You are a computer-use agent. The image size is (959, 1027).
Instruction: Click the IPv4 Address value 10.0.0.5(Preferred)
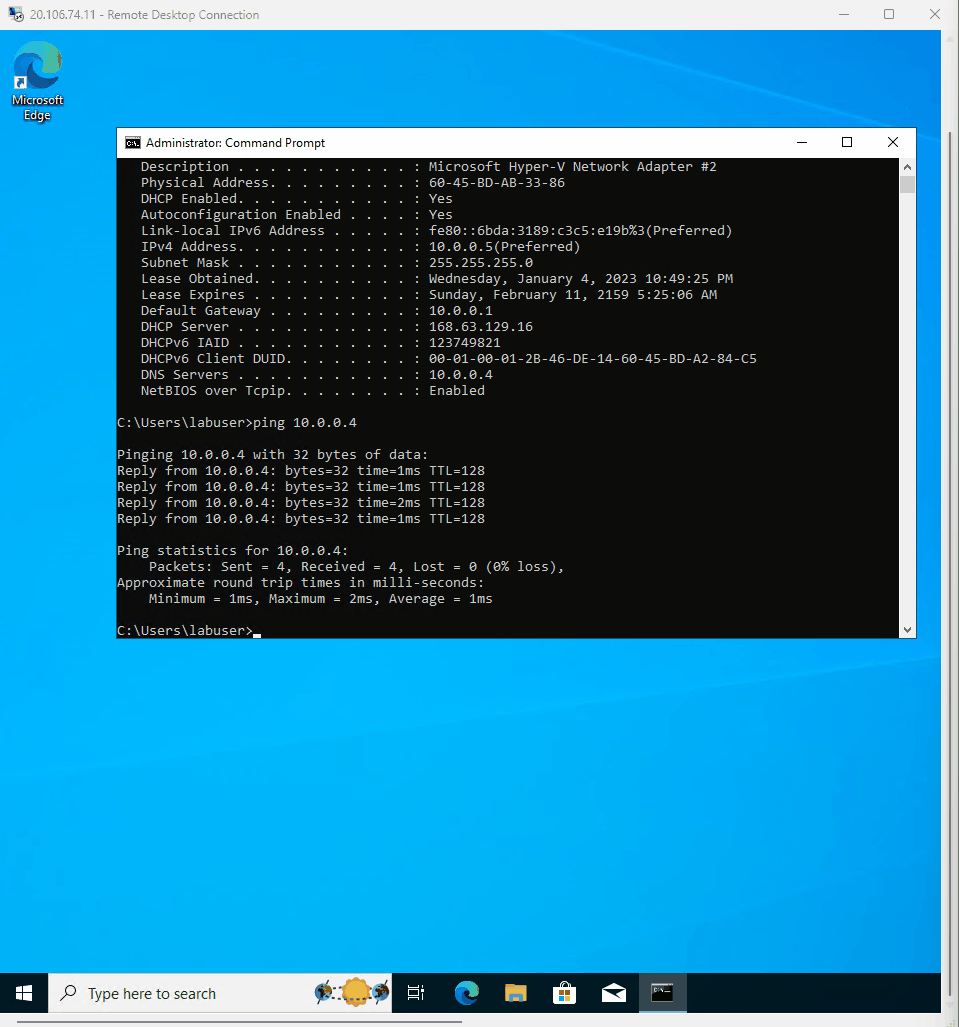[504, 247]
